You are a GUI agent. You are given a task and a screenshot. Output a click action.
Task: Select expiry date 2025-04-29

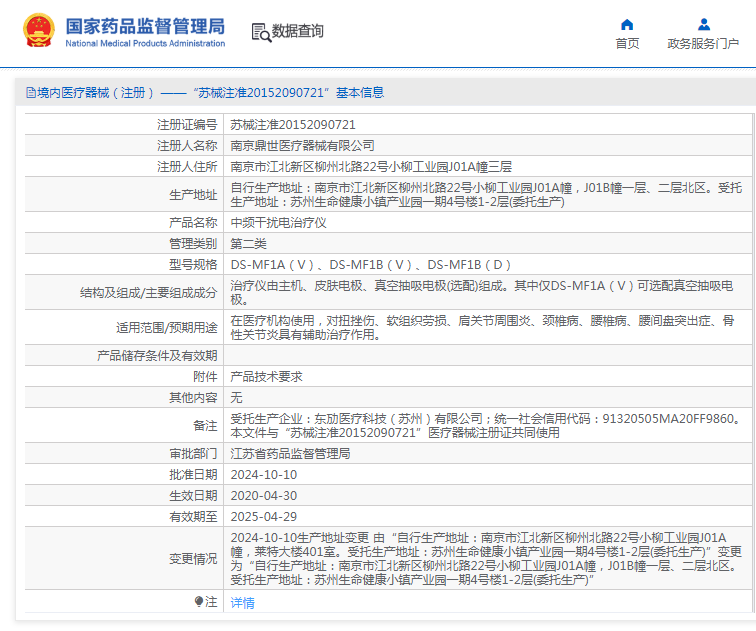tap(264, 517)
